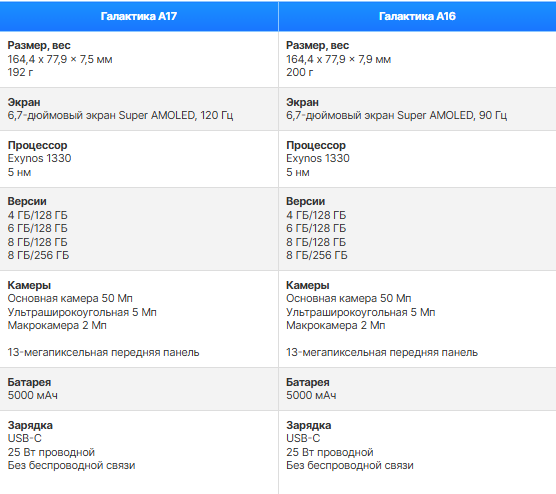Image resolution: width=556 pixels, height=494 pixels.
Task: Select '8 ГБ/128 ГБ' version of Галактика A17
Action: tap(38, 242)
